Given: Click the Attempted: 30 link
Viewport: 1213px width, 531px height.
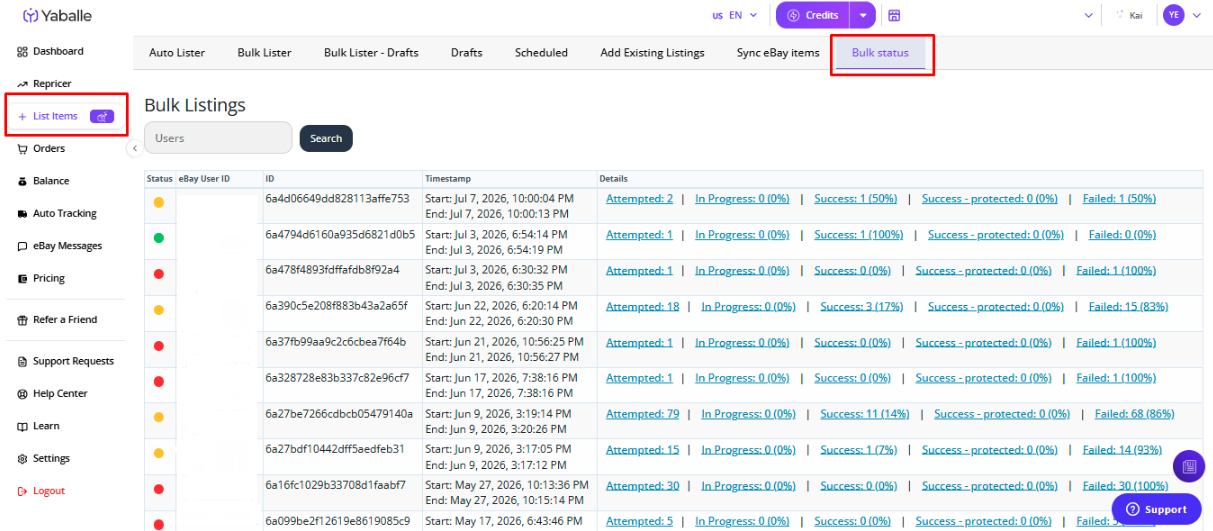Looking at the screenshot, I should point(643,486).
